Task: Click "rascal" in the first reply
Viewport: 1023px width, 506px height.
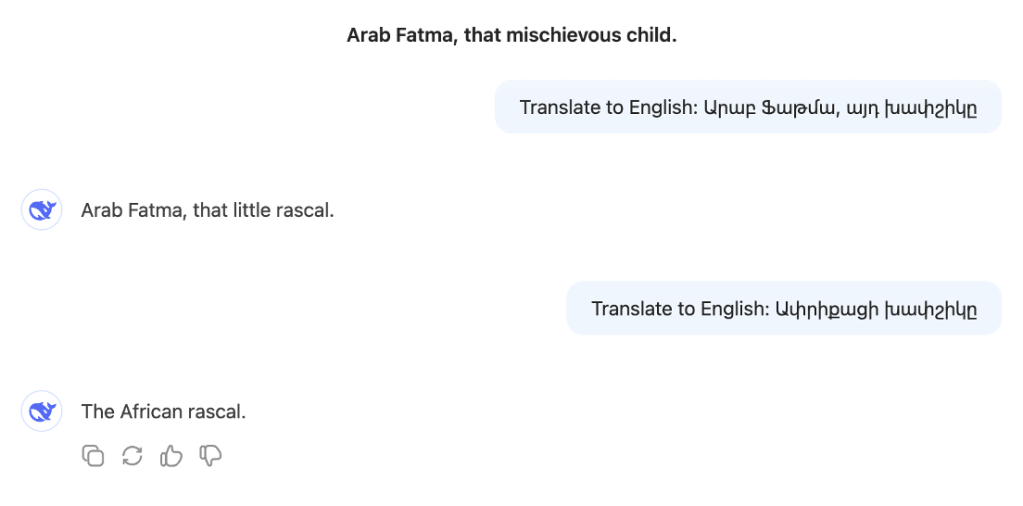Action: tap(304, 211)
